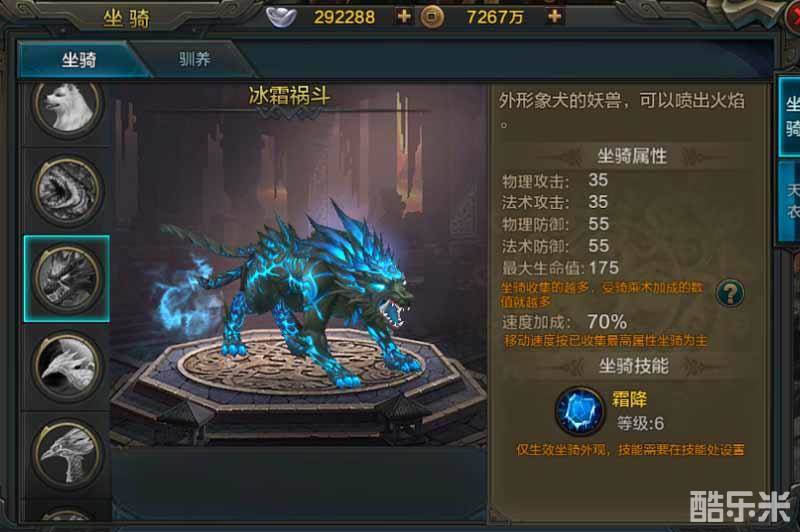Close the mount window with red X

[x=793, y=15]
